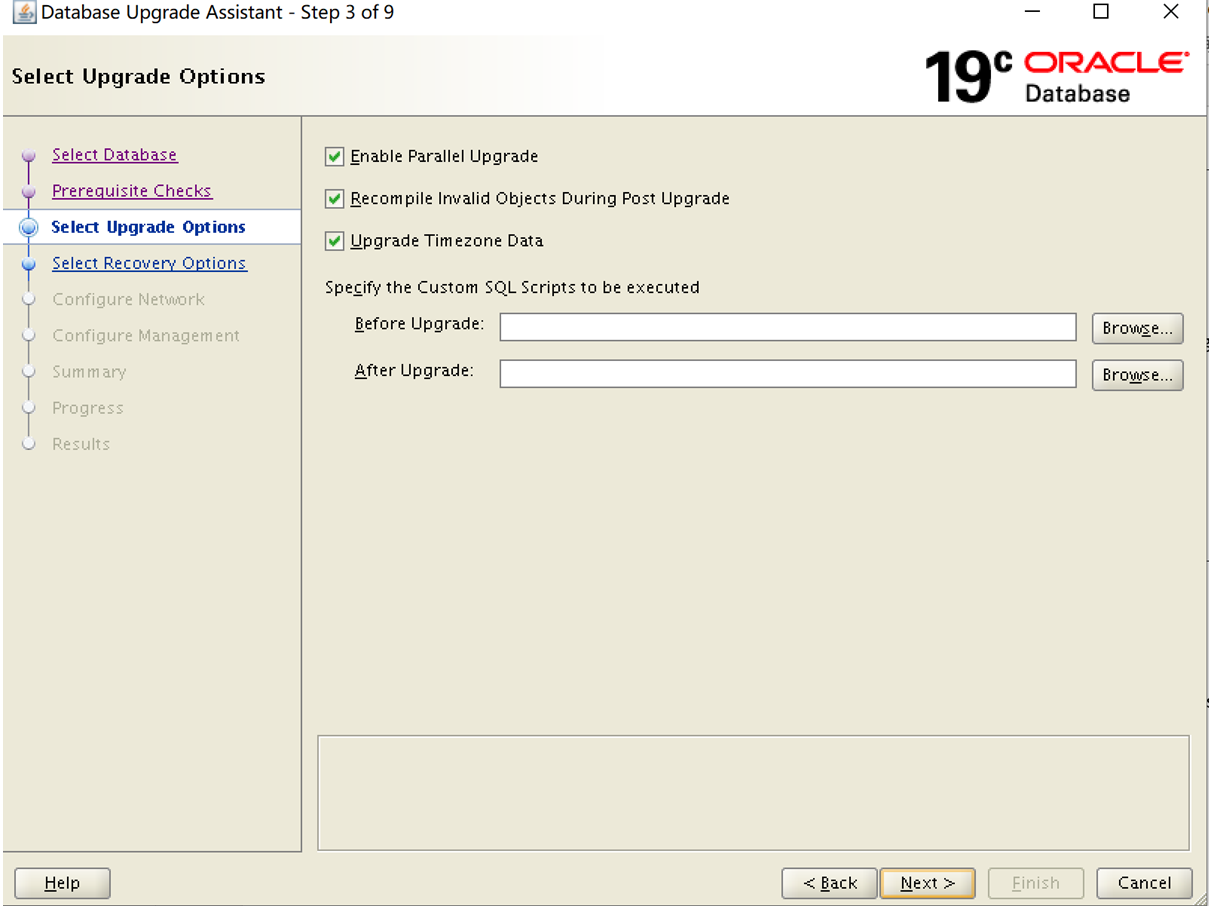
Task: Click the After Upgrade script field
Action: tap(788, 374)
